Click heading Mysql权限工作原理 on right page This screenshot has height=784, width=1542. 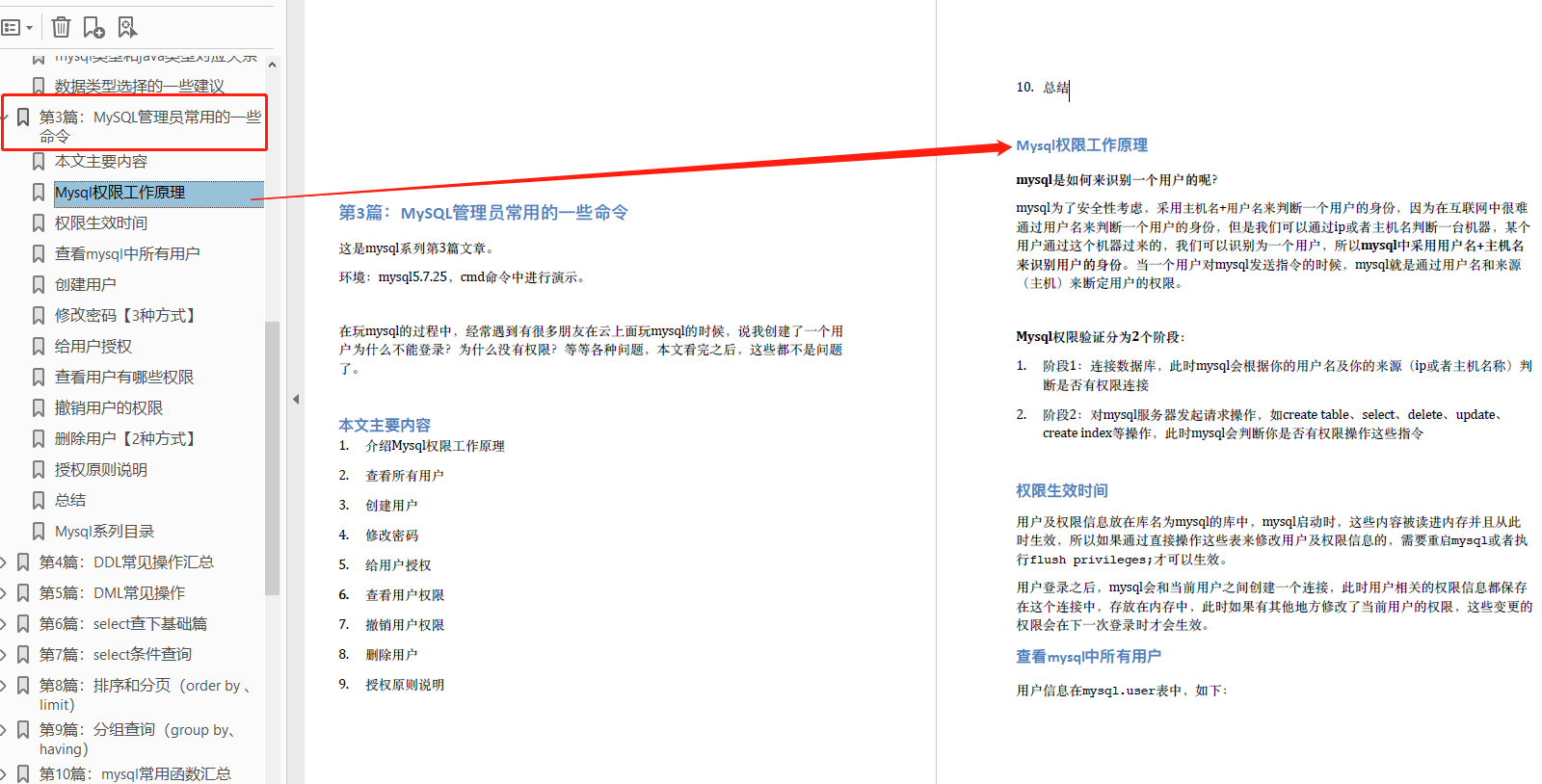[x=1081, y=145]
